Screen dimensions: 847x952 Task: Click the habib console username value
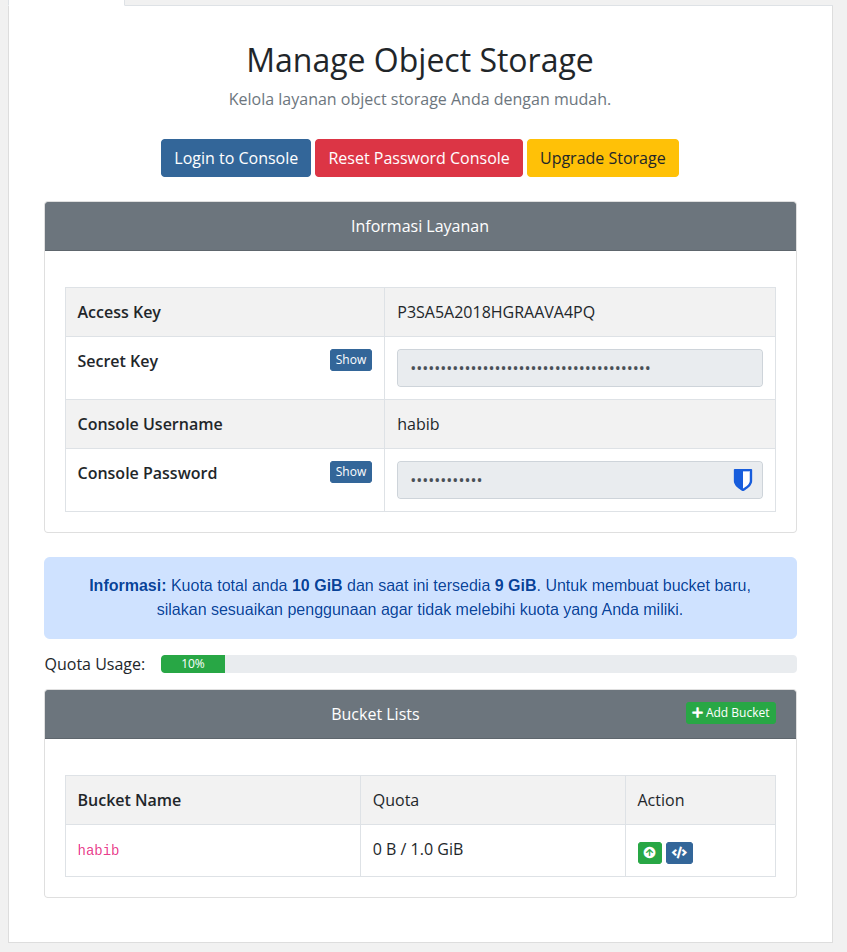418,424
